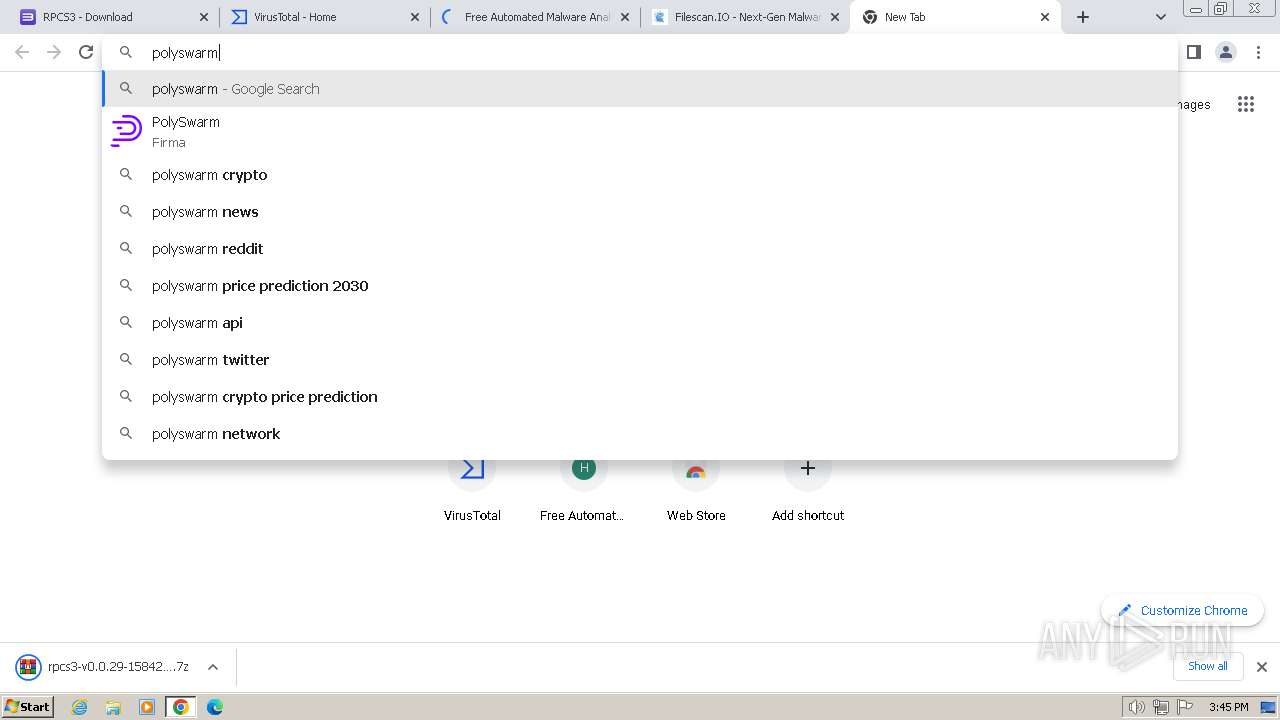Close the Filescan.IO tab

tap(835, 17)
